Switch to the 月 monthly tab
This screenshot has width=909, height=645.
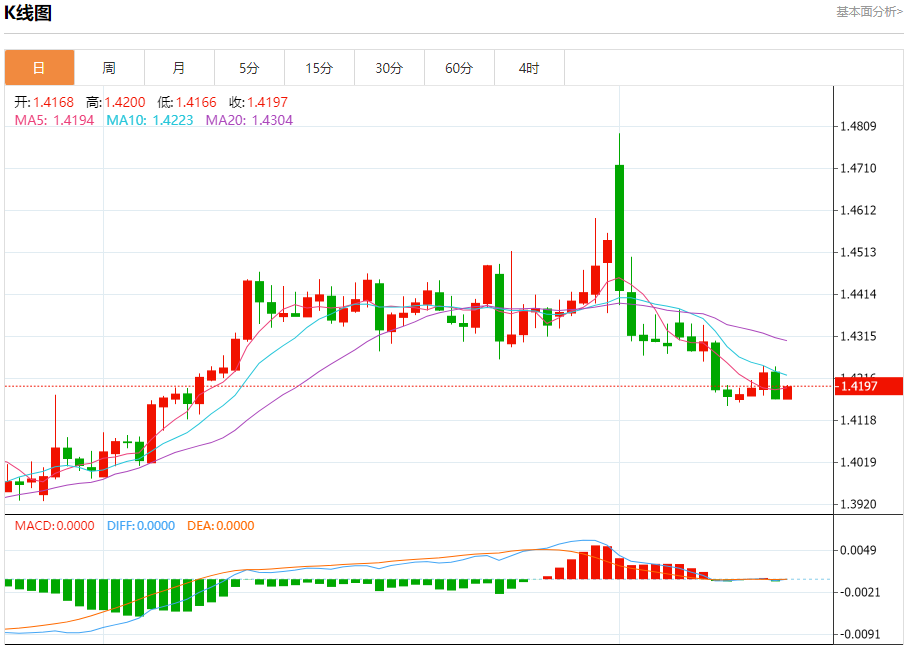[179, 68]
